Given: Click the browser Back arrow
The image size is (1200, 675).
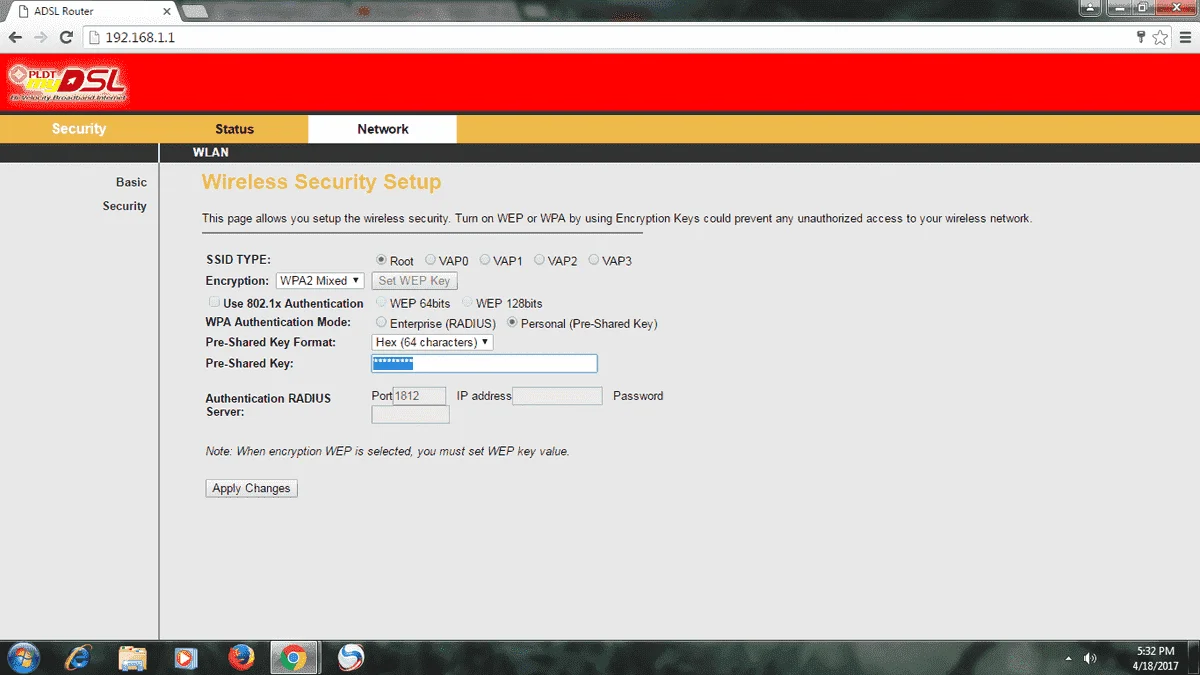Looking at the screenshot, I should [x=15, y=37].
